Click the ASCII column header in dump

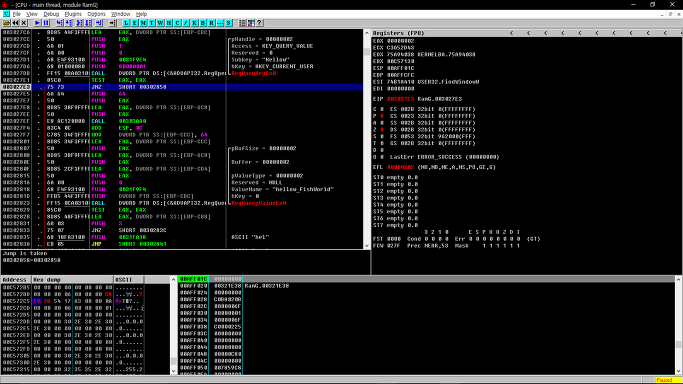pos(129,280)
